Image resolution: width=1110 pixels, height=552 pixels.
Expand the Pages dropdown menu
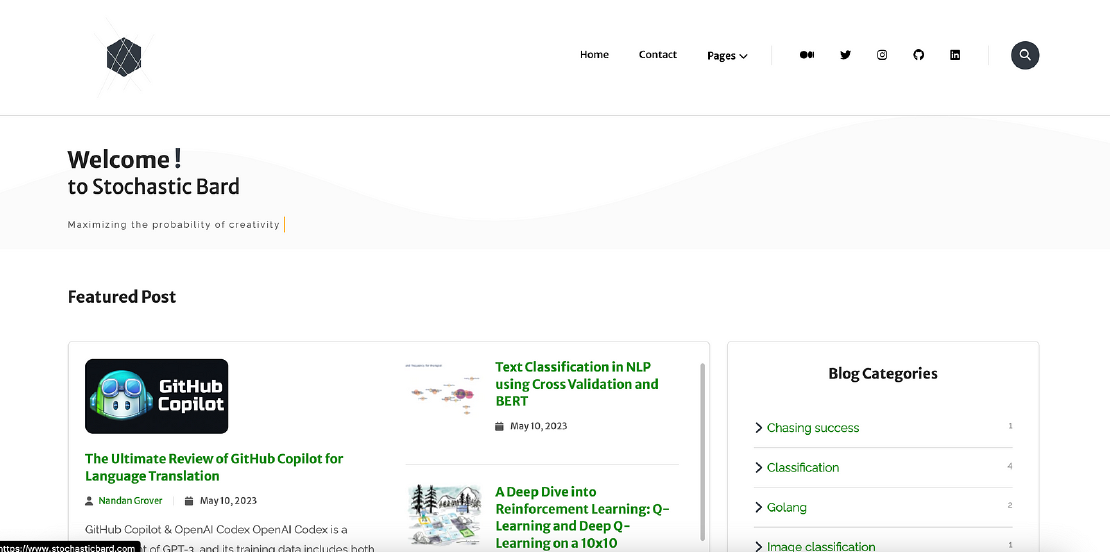[727, 56]
